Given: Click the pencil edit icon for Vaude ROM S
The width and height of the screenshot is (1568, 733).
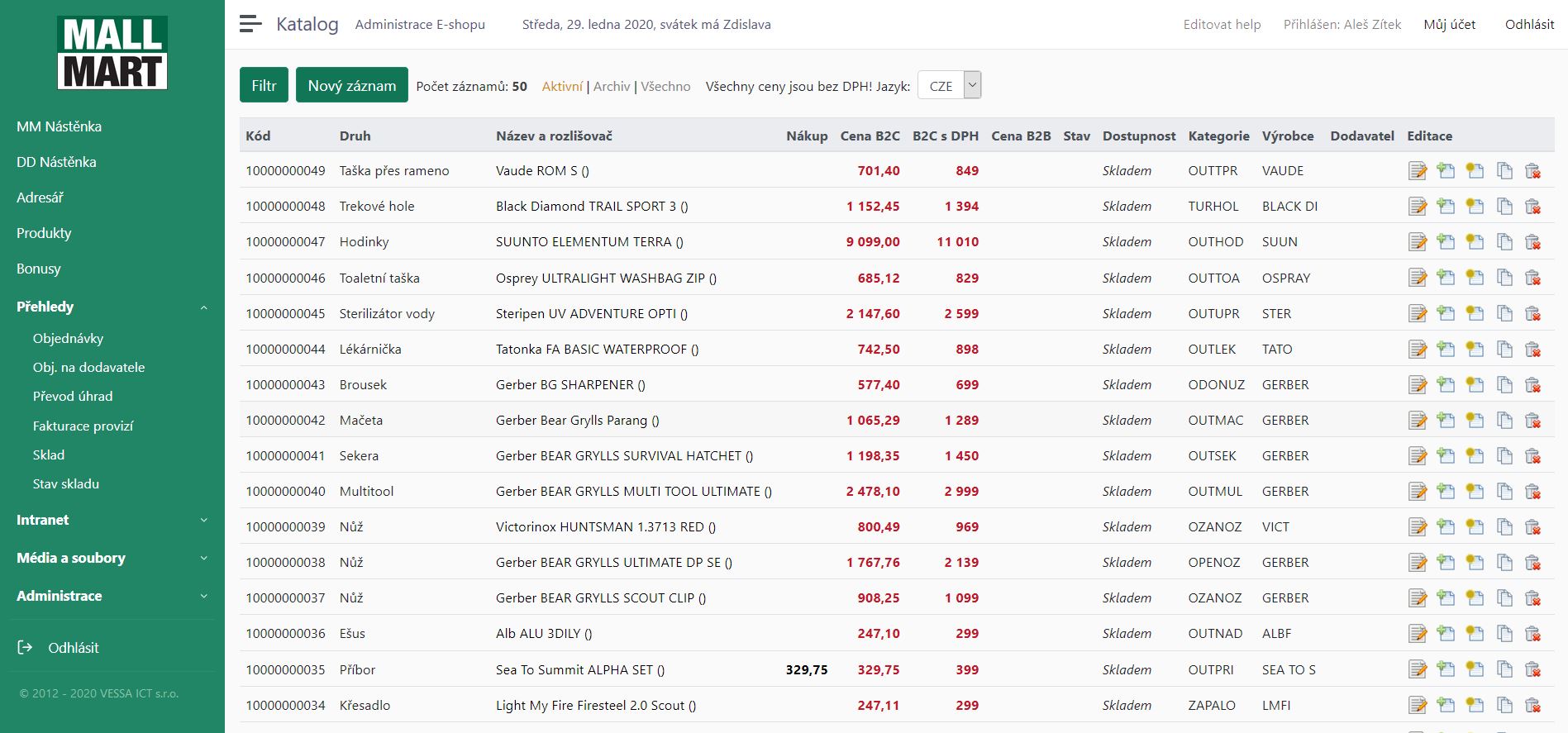Looking at the screenshot, I should tap(1418, 171).
